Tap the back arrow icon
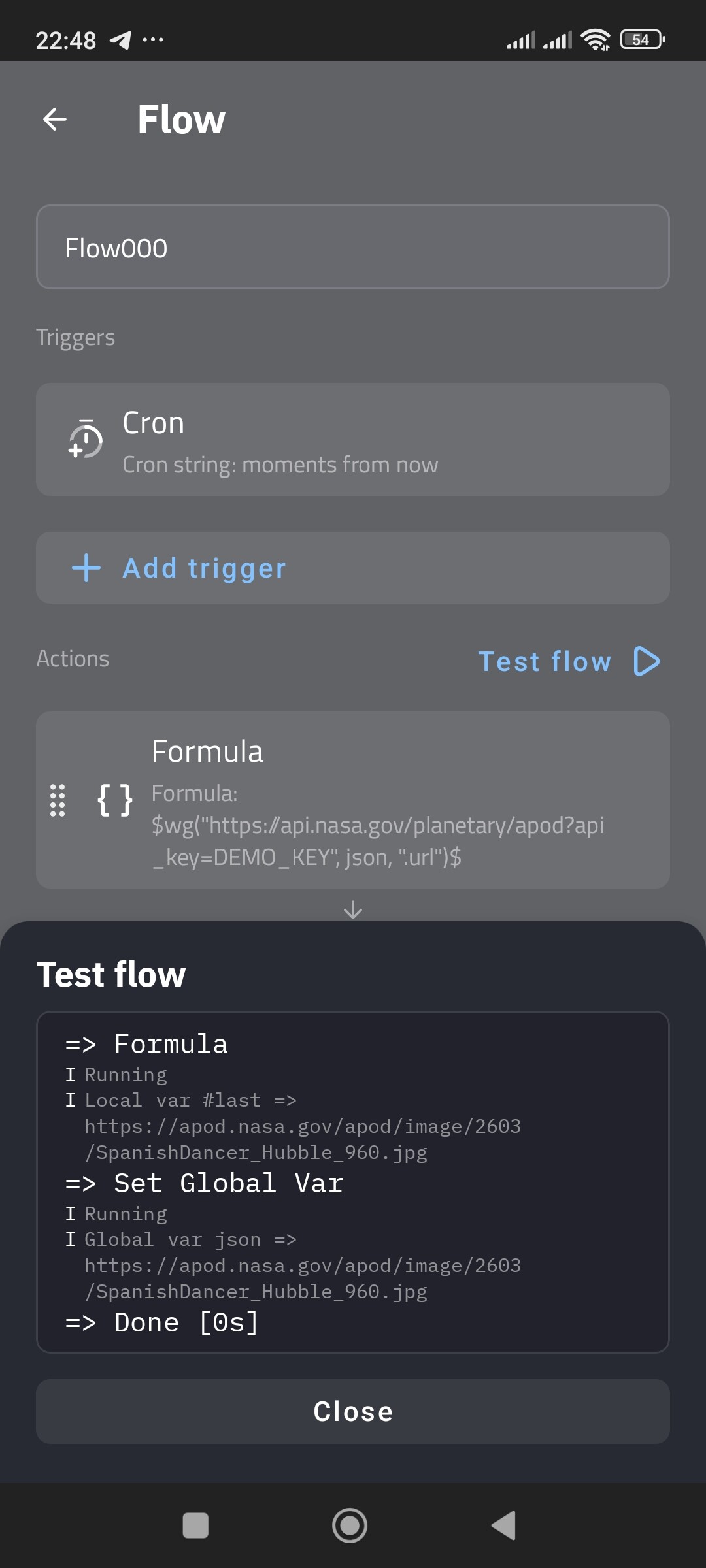Image resolution: width=706 pixels, height=1568 pixels. point(55,119)
